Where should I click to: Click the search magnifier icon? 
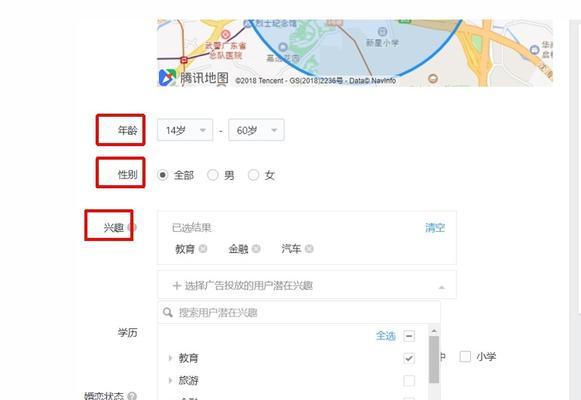point(167,312)
